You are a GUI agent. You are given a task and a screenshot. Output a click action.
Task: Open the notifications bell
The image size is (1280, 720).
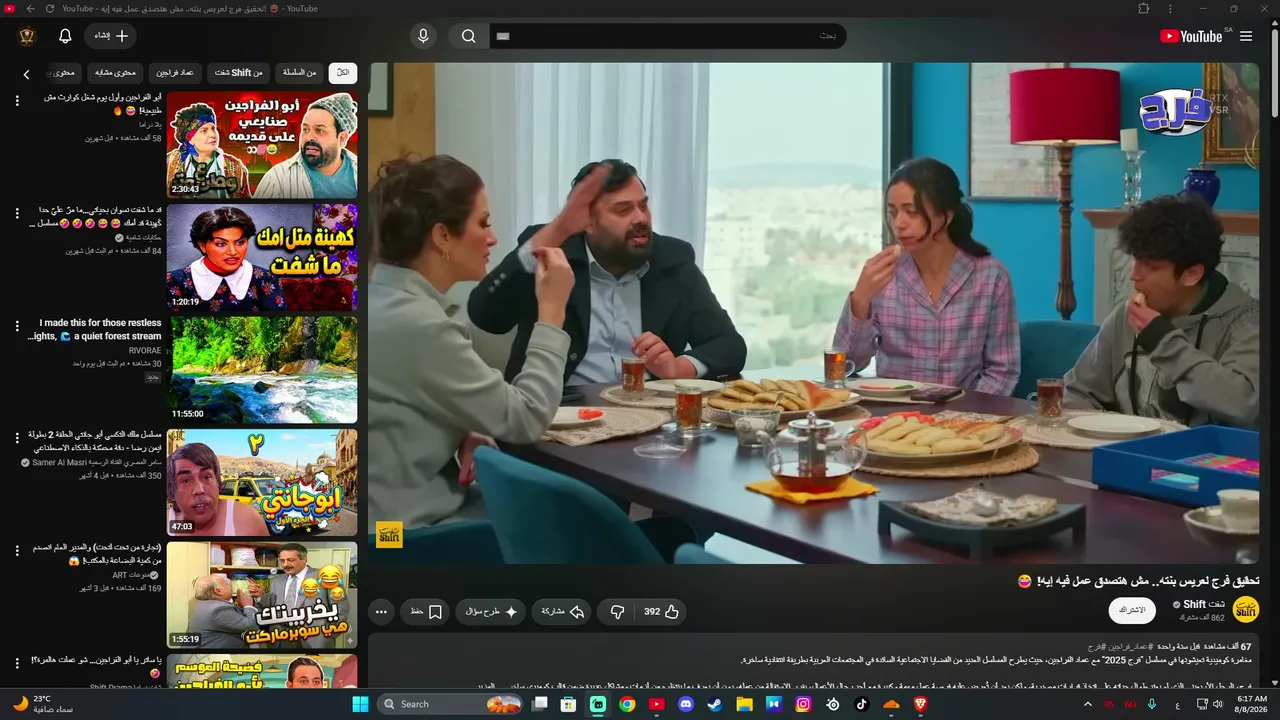coord(65,36)
